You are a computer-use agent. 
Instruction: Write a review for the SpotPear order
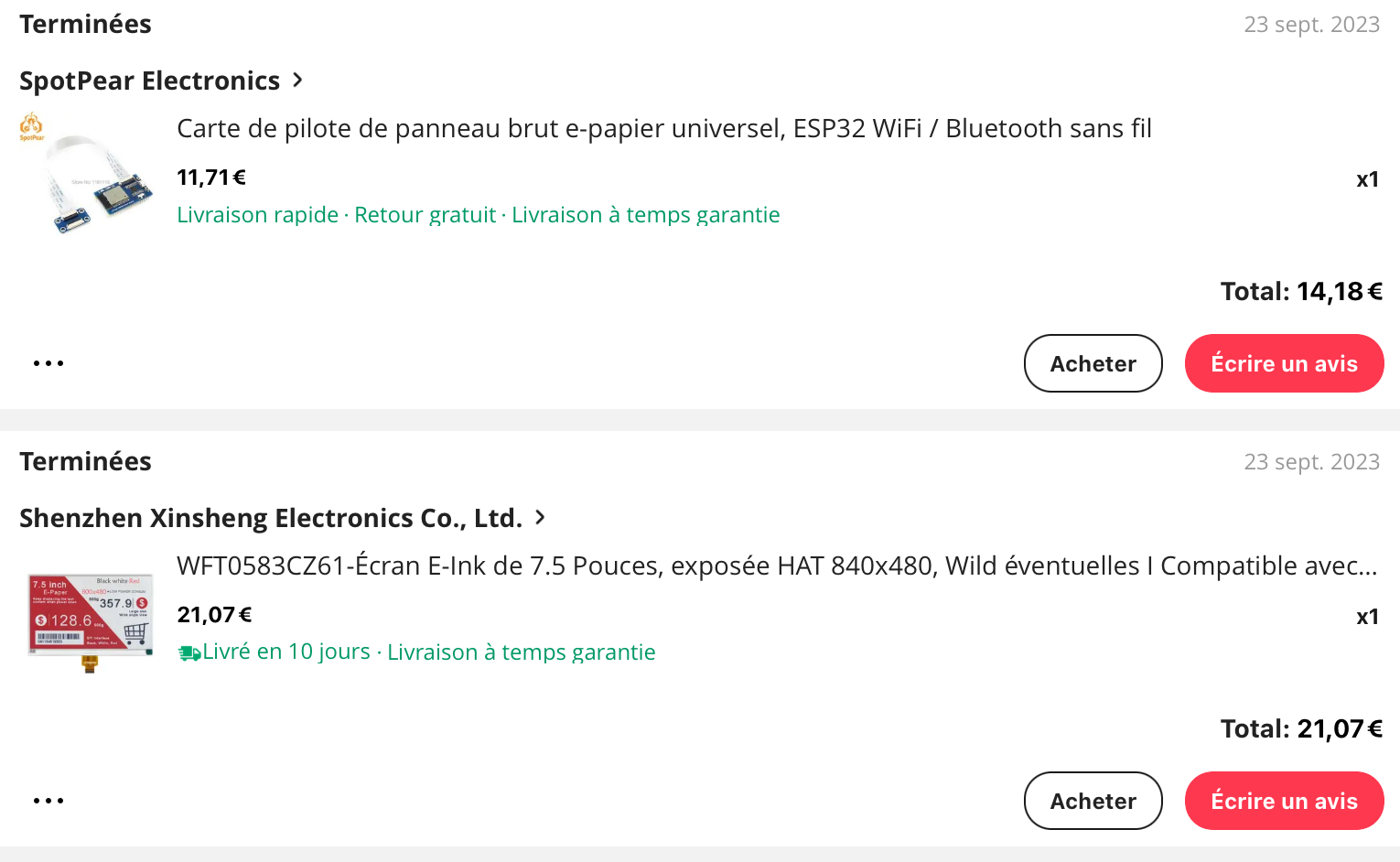1284,363
